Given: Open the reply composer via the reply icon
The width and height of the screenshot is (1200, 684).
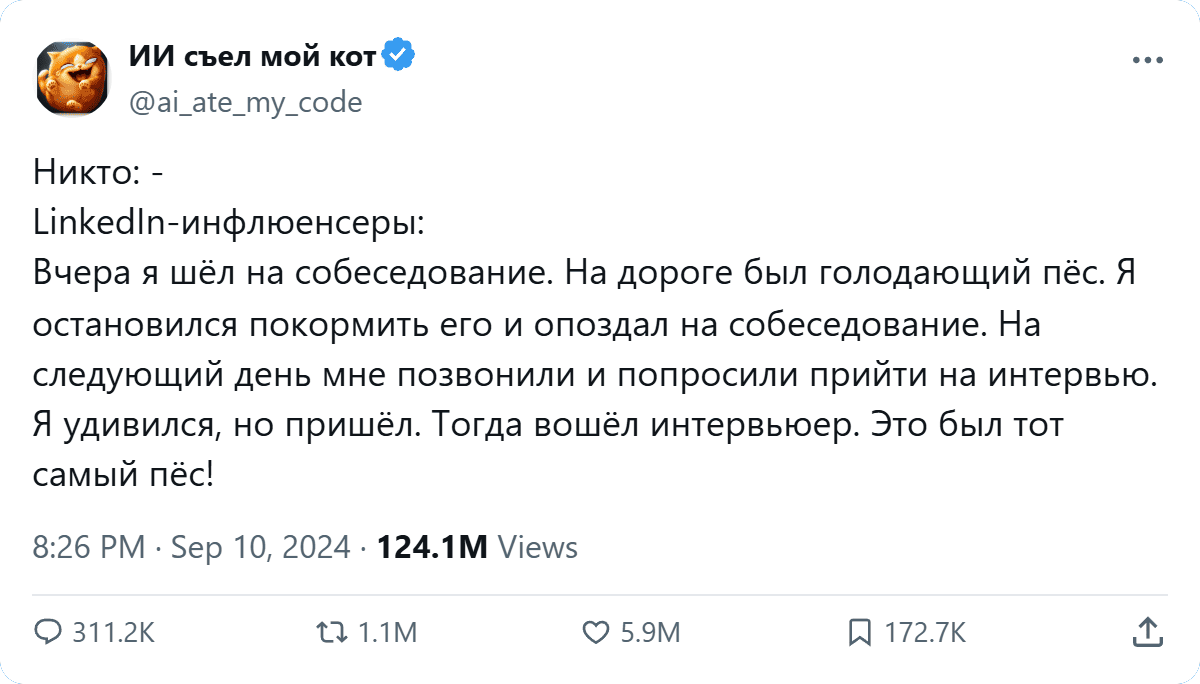Looking at the screenshot, I should coord(49,632).
